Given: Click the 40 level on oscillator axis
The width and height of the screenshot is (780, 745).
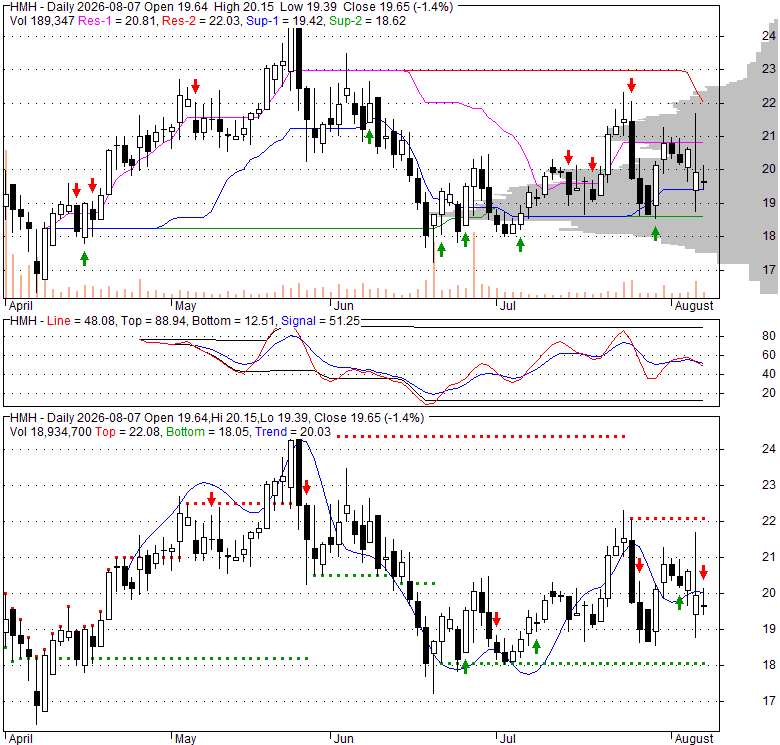Looking at the screenshot, I should point(769,374).
